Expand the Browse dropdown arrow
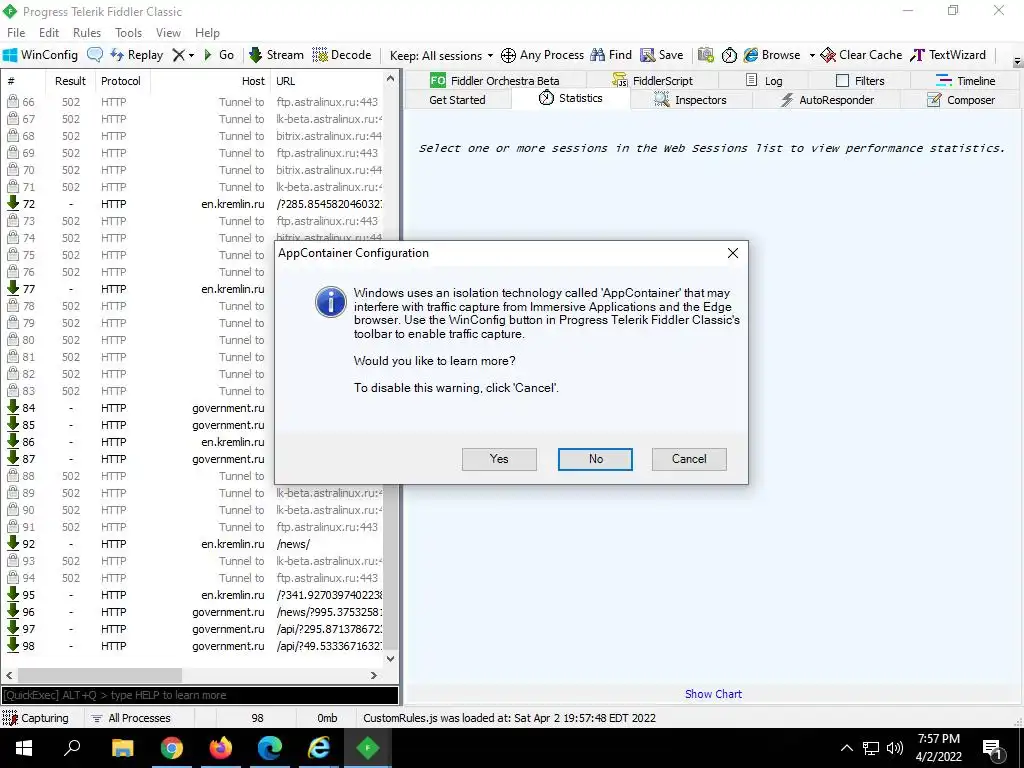The width and height of the screenshot is (1024, 768). (812, 56)
